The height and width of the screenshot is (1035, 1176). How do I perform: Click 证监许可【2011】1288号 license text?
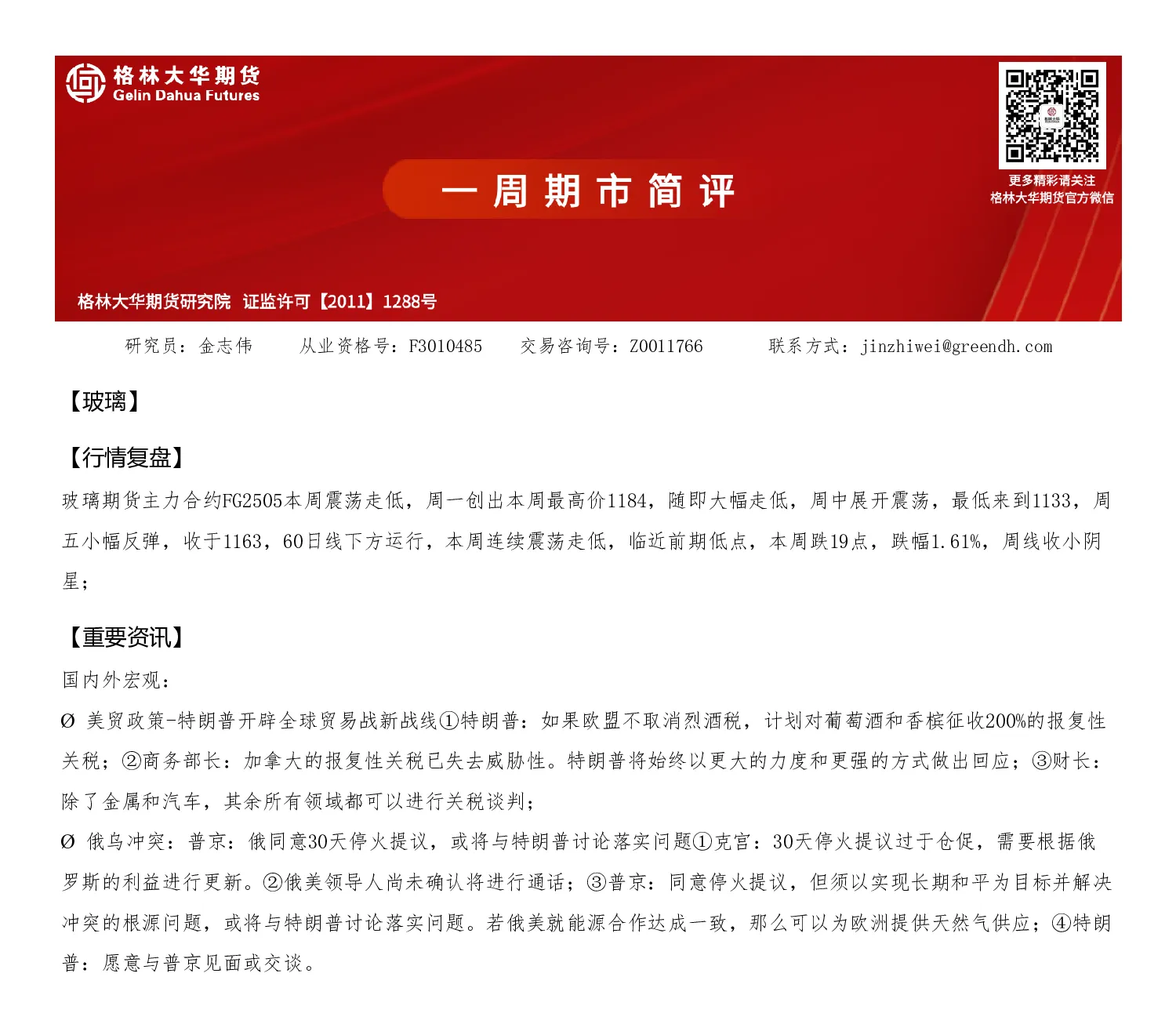[339, 302]
